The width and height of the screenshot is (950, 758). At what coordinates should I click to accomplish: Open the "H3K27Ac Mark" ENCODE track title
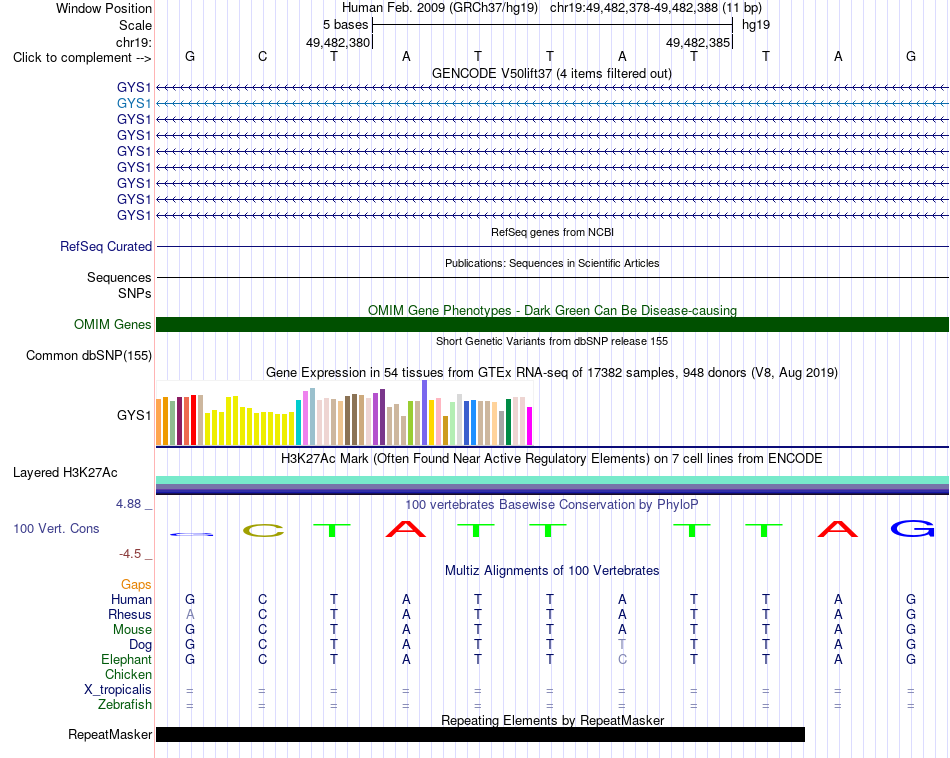point(552,459)
